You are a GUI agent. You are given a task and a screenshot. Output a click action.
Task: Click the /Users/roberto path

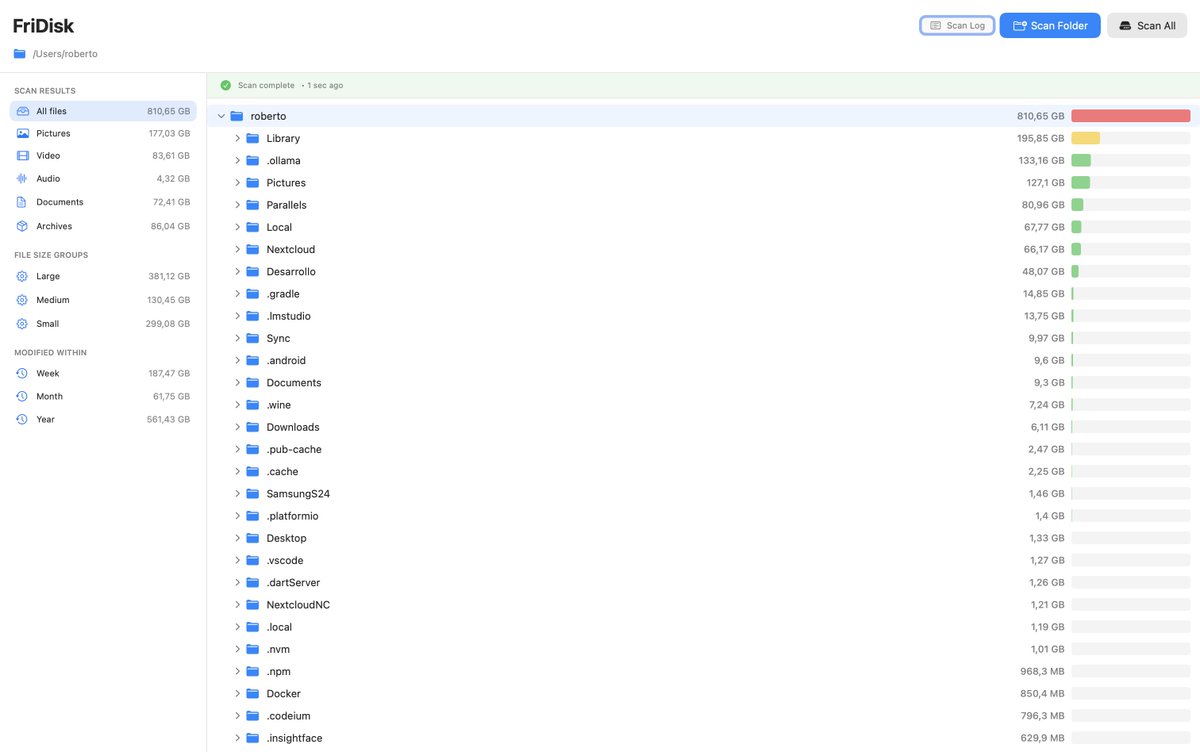(x=65, y=54)
